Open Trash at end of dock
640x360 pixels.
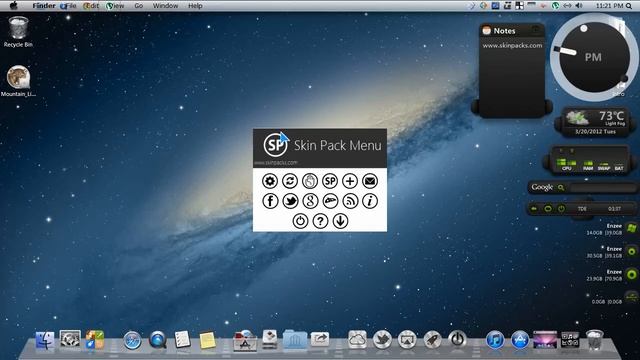[x=594, y=340]
